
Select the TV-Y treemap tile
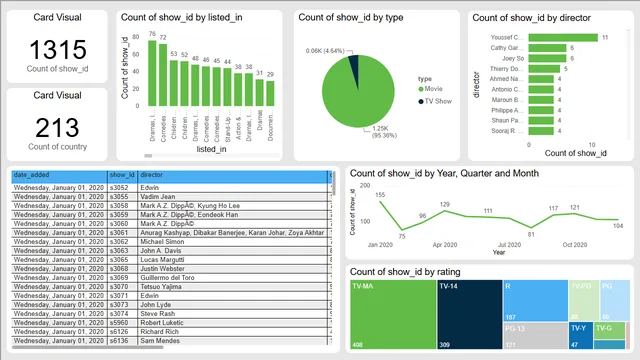[581, 336]
